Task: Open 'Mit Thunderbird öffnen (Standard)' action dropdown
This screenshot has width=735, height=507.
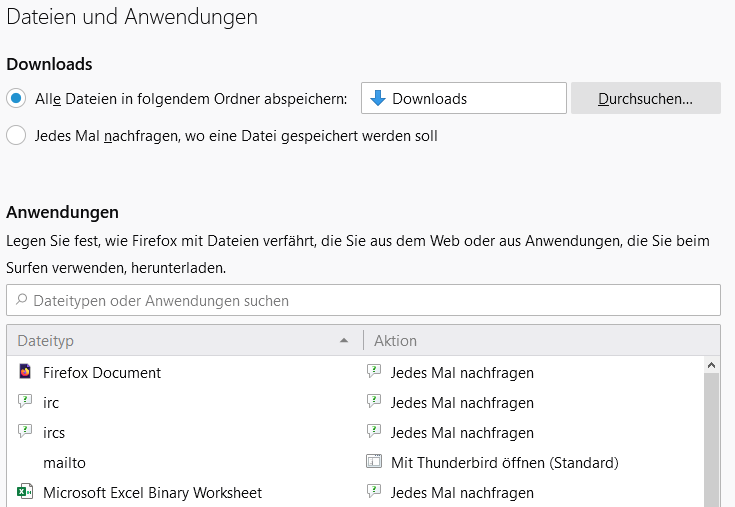Action: 533,462
